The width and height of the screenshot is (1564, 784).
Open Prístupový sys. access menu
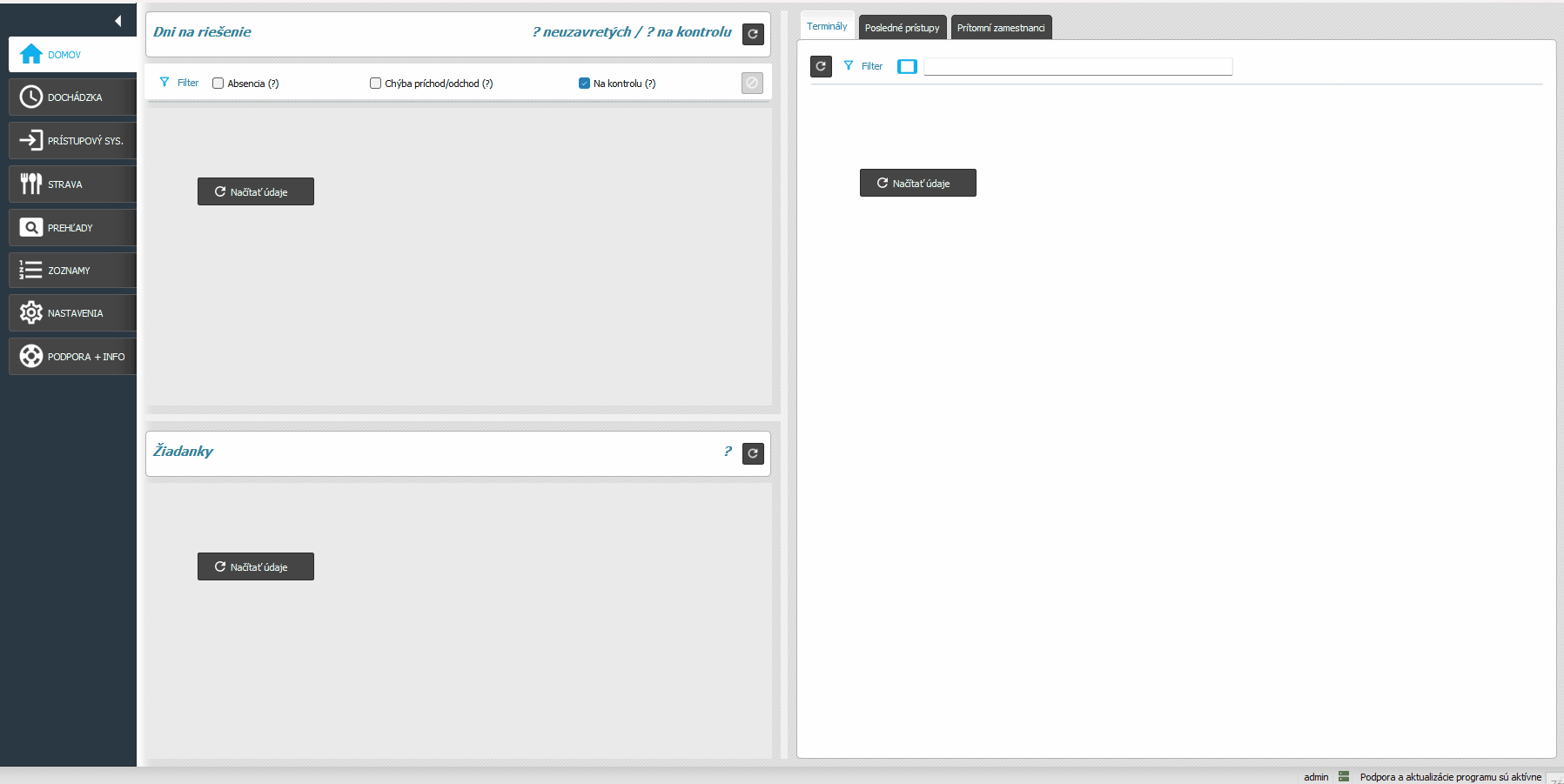[72, 141]
